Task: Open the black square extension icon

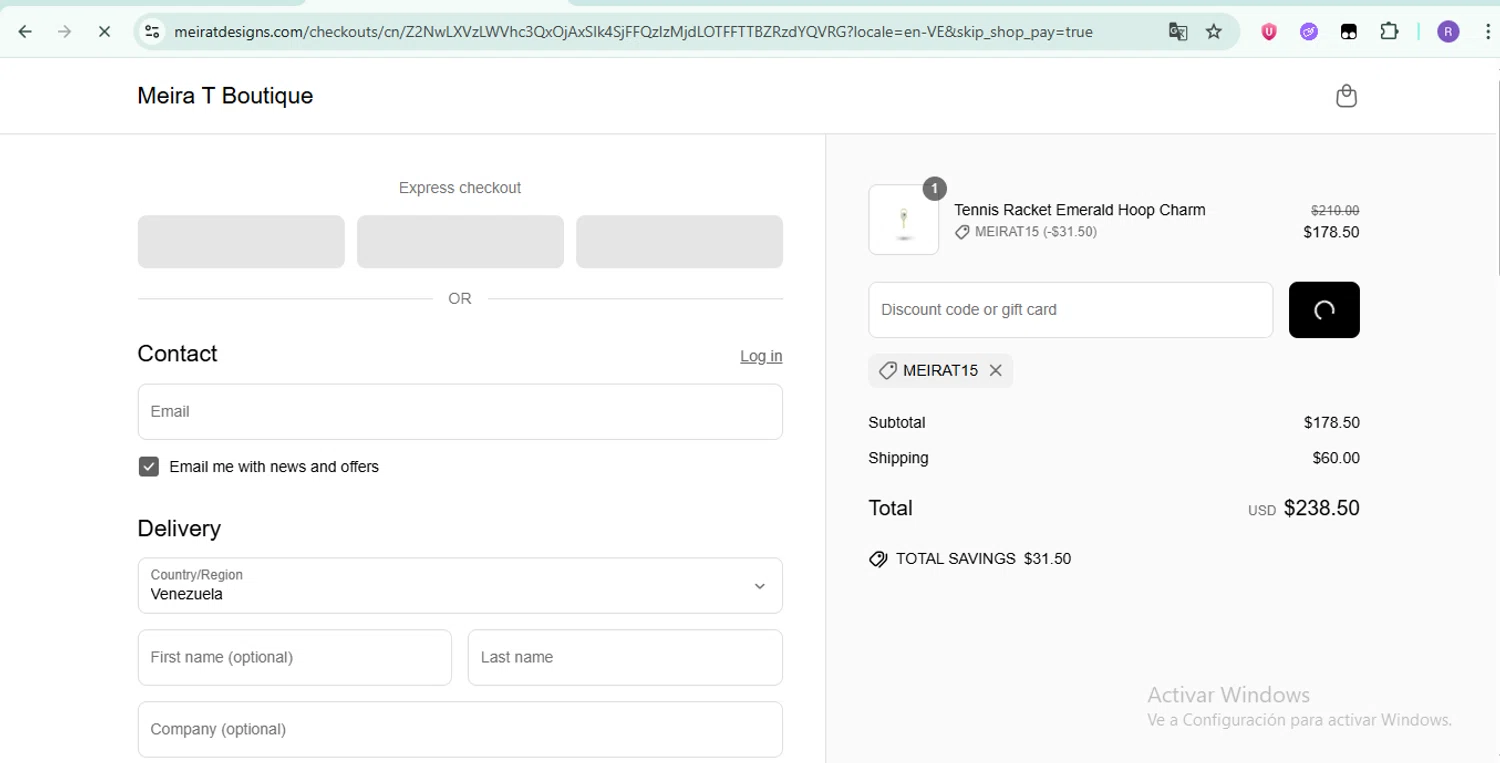Action: (x=1349, y=32)
